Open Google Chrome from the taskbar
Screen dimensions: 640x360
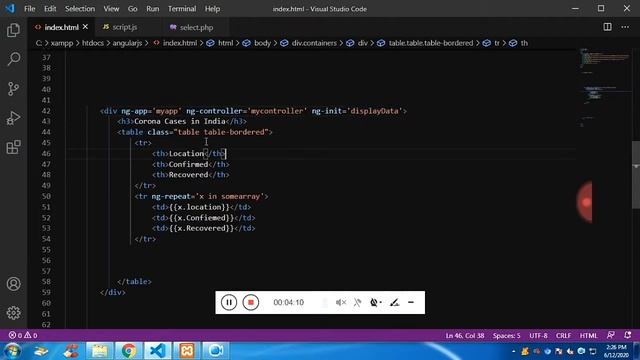pos(129,351)
